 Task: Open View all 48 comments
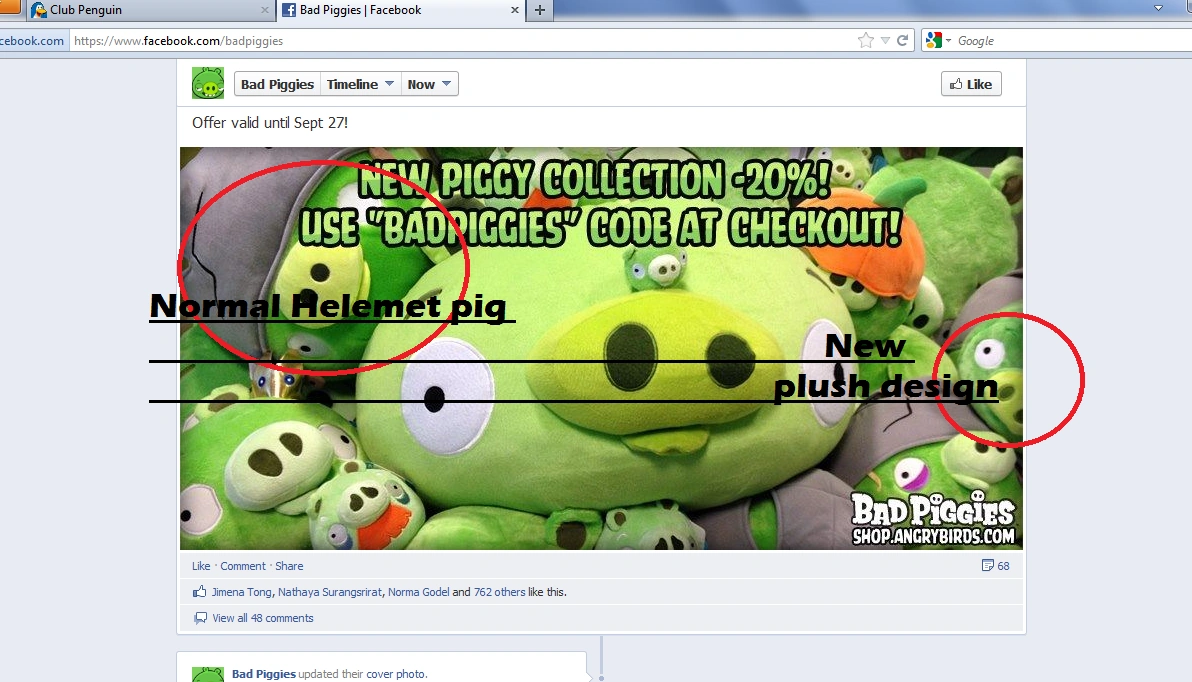click(262, 618)
